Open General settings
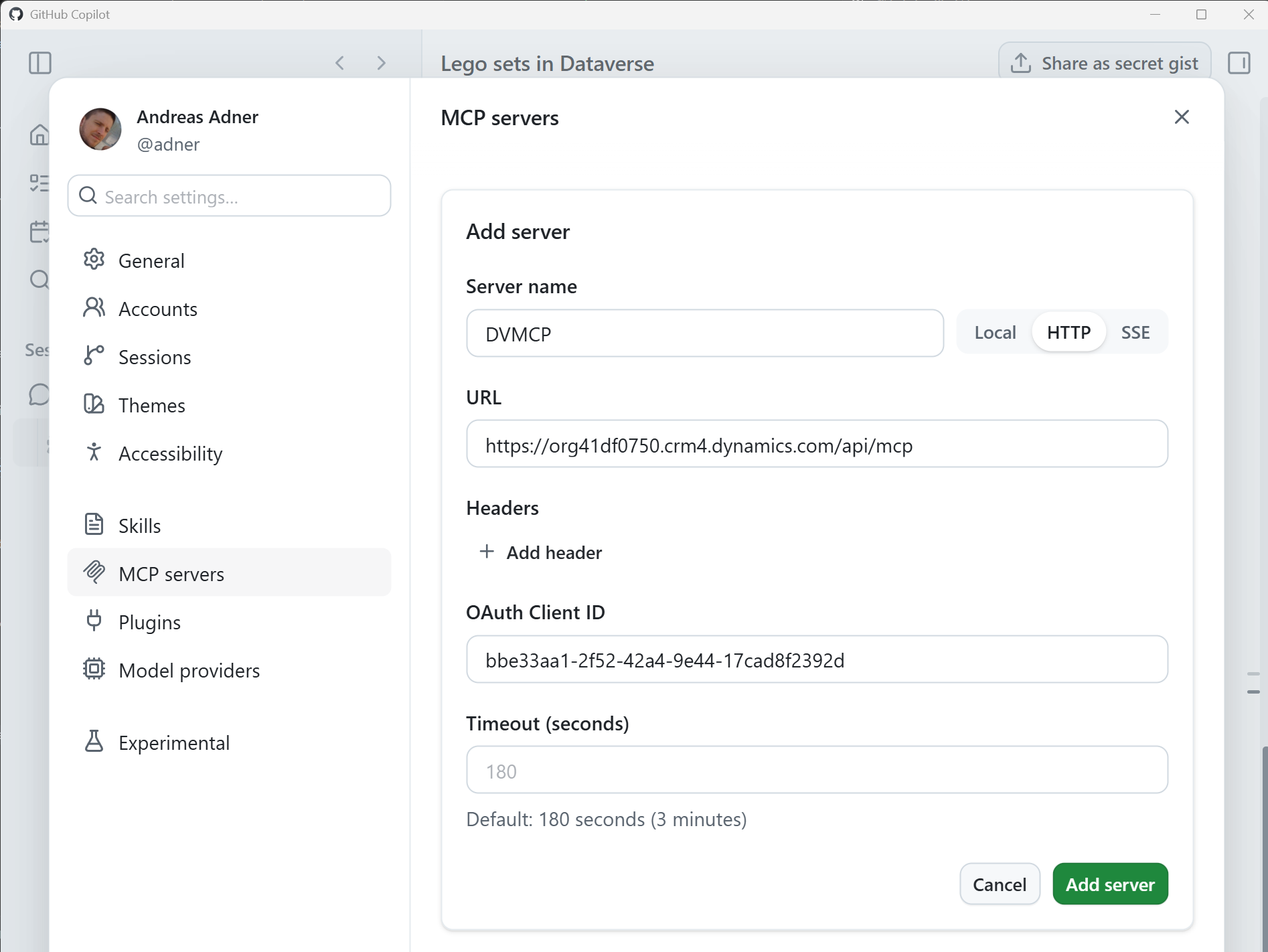 (229, 260)
